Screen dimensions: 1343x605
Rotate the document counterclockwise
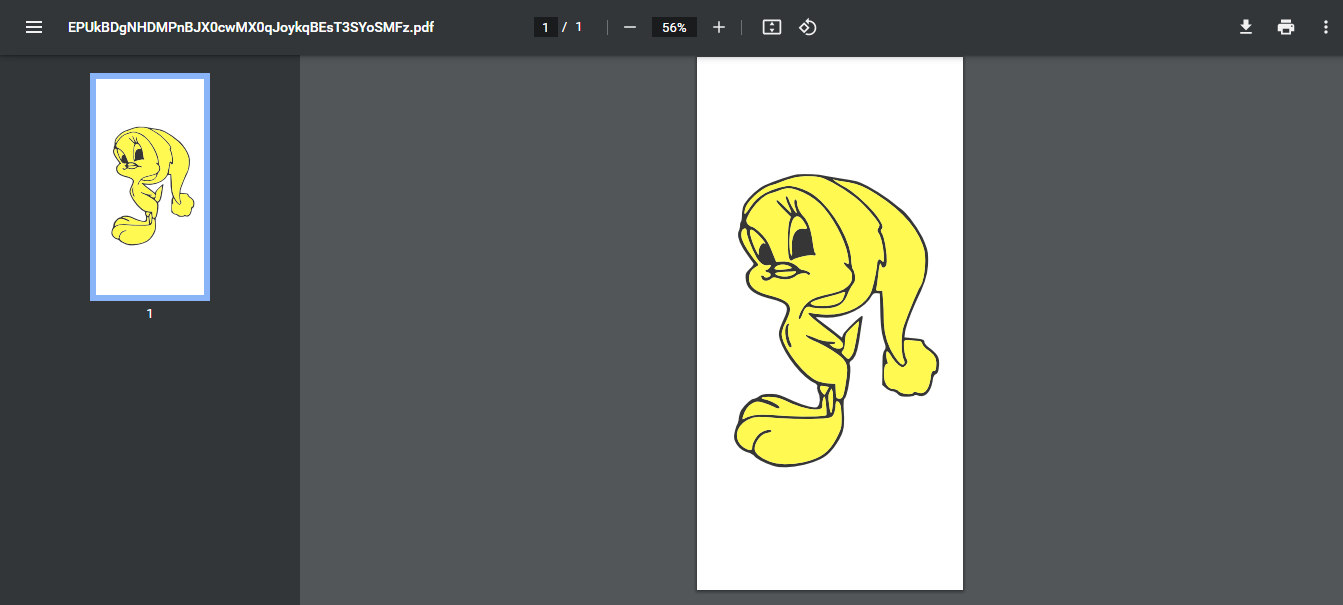(x=808, y=27)
